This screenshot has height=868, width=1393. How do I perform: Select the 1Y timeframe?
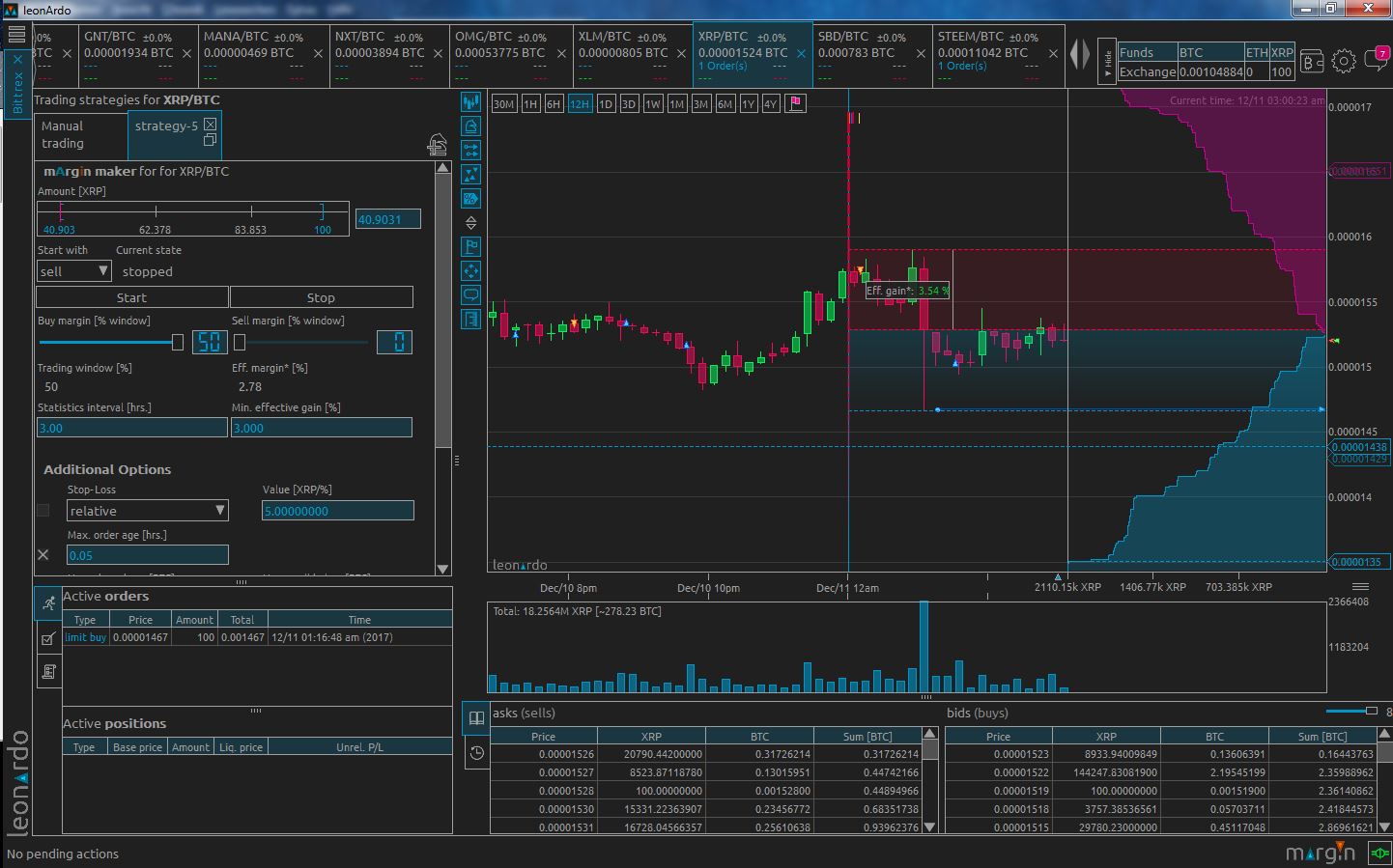(749, 104)
